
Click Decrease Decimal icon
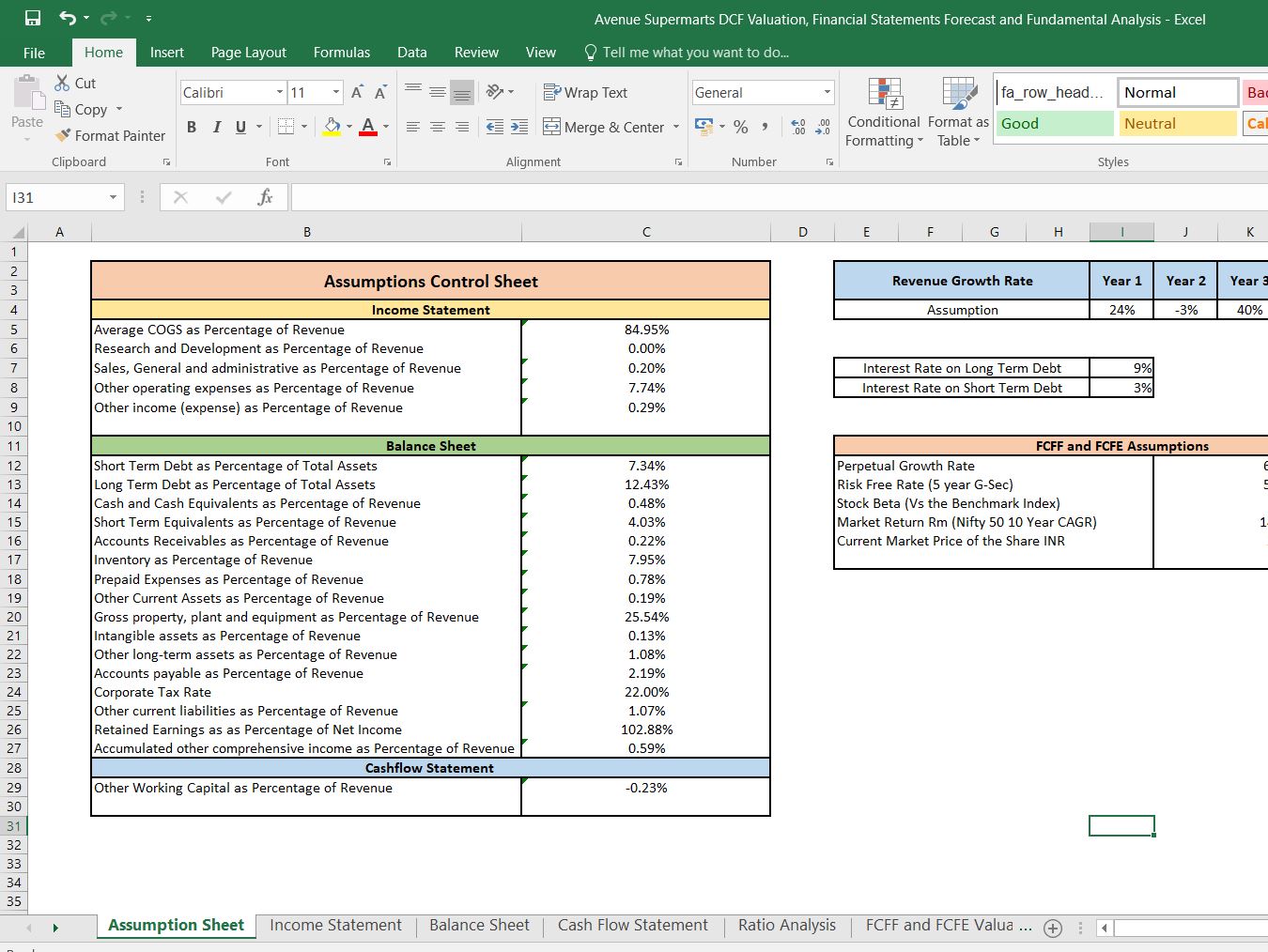(x=823, y=127)
